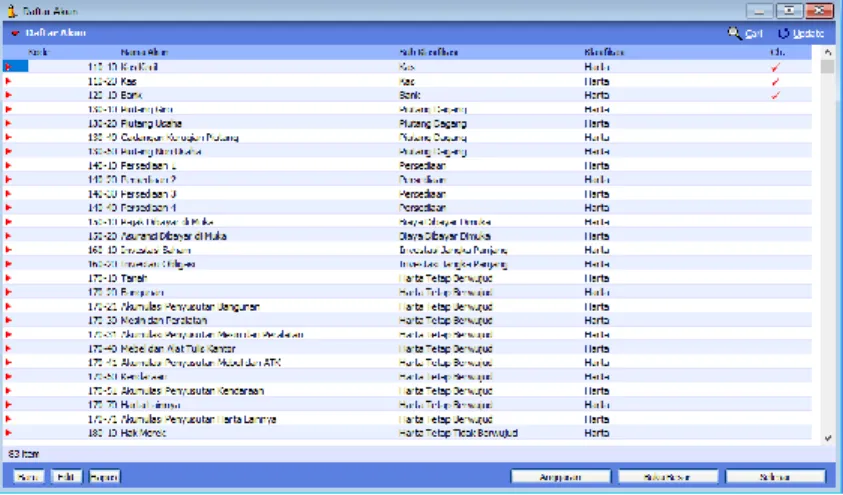The image size is (843, 495).
Task: Click red arrow of Cadangan Kerugian Piutang row
Action: 8,137
